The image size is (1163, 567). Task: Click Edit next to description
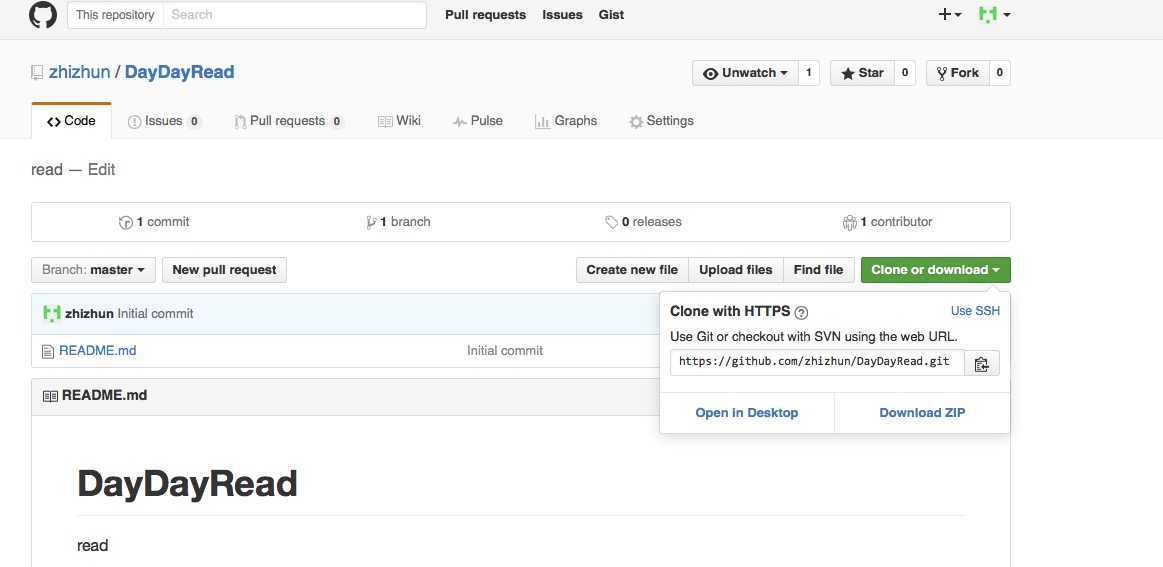pyautogui.click(x=102, y=170)
